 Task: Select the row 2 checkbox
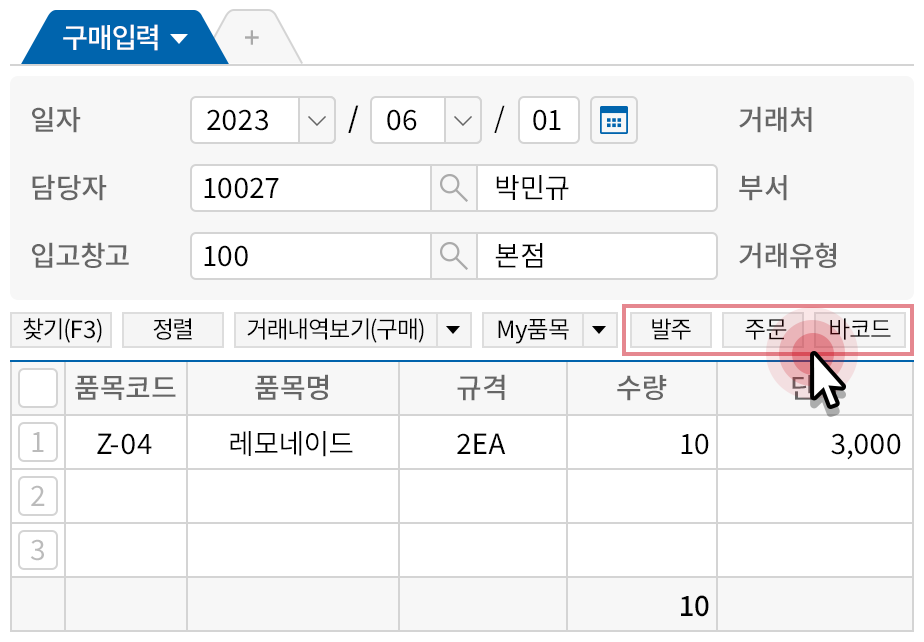(38, 496)
